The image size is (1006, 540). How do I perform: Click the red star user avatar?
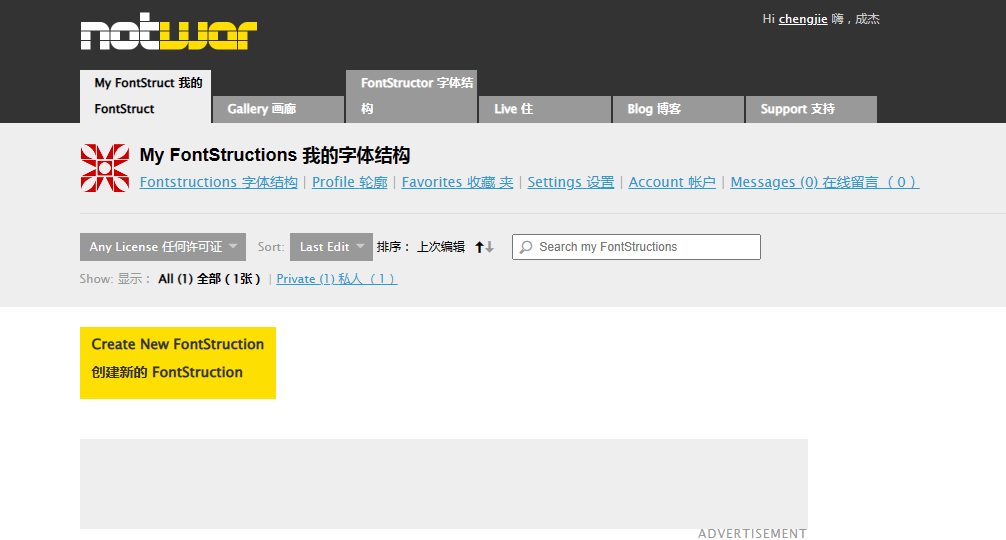point(105,168)
